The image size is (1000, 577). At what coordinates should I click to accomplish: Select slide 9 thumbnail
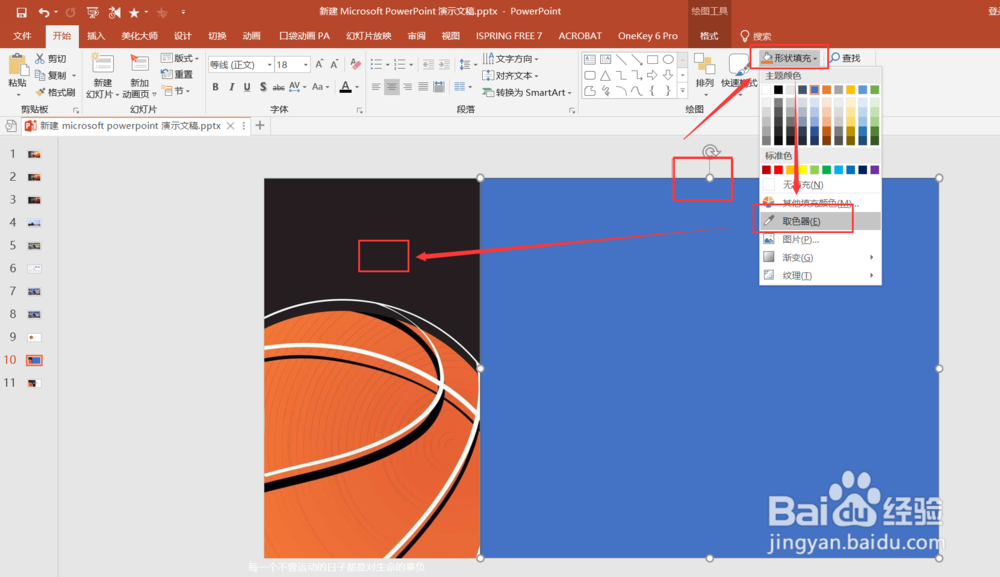coord(34,337)
